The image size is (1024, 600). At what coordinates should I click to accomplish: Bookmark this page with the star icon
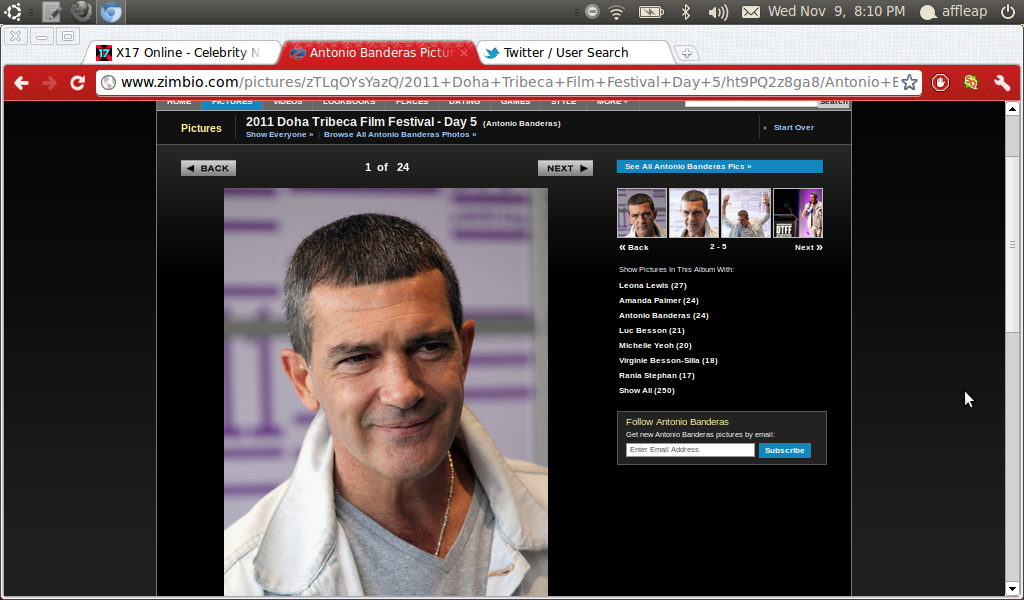909,83
